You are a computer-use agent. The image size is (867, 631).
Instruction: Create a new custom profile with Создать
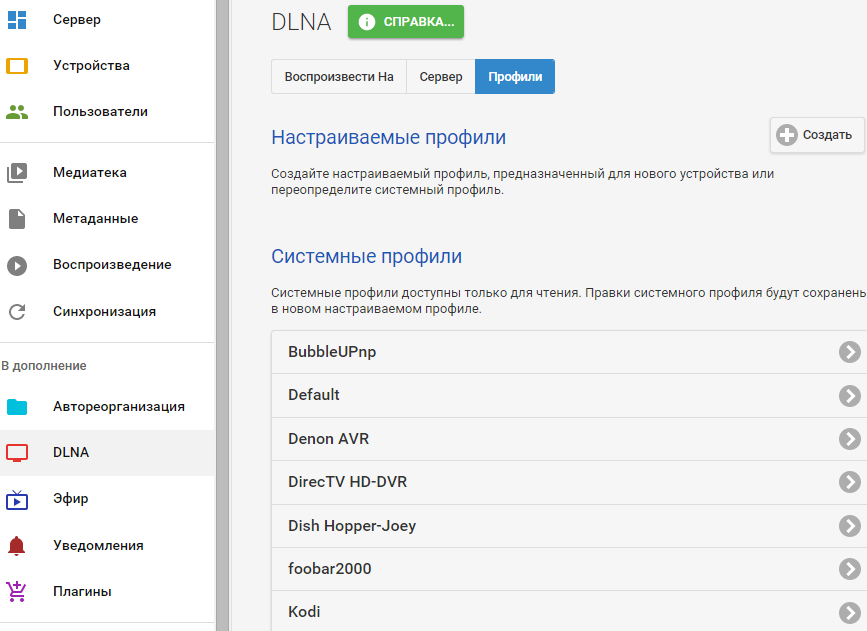817,135
